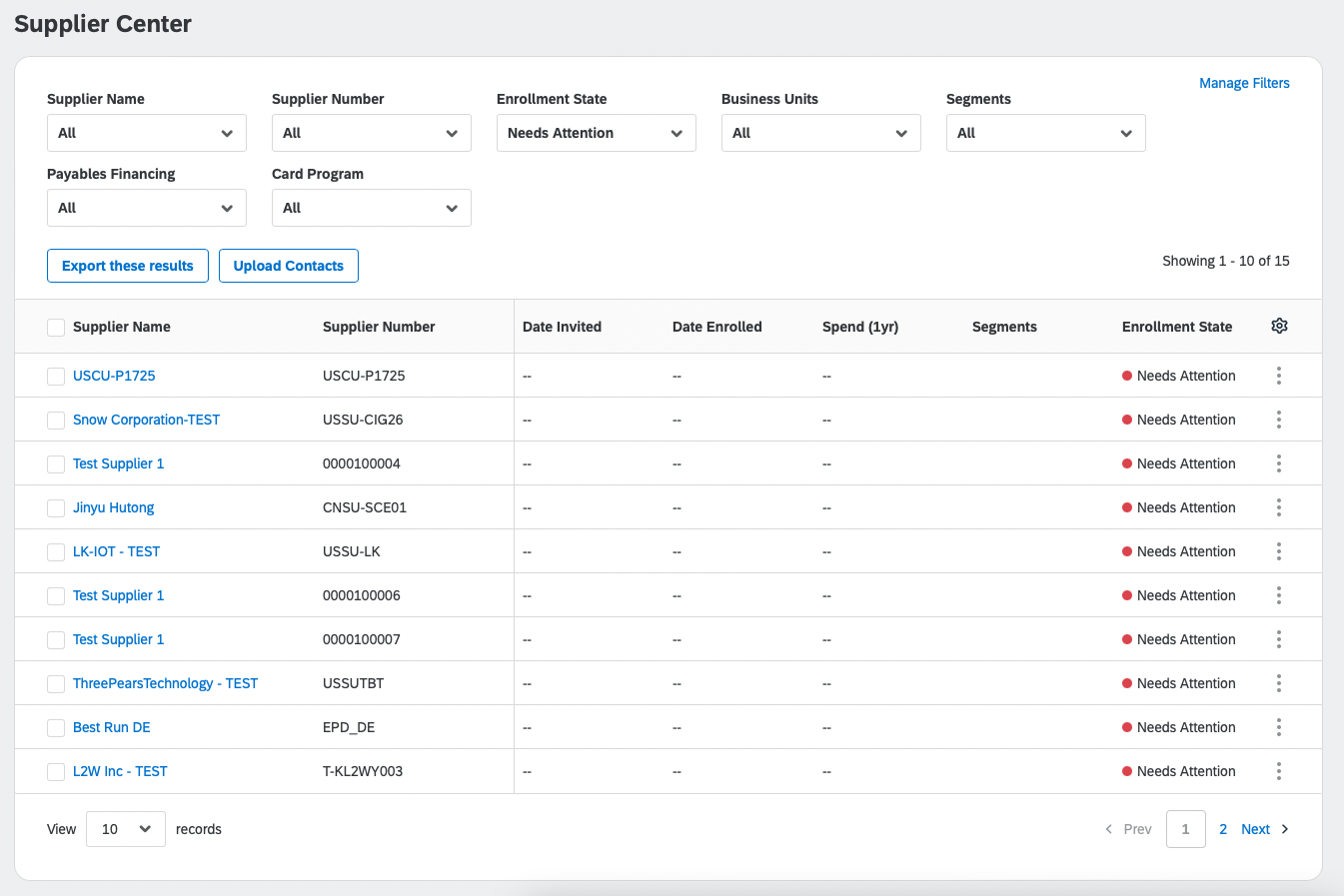The height and width of the screenshot is (896, 1344).
Task: Change the View records count dropdown
Action: pyautogui.click(x=126, y=829)
